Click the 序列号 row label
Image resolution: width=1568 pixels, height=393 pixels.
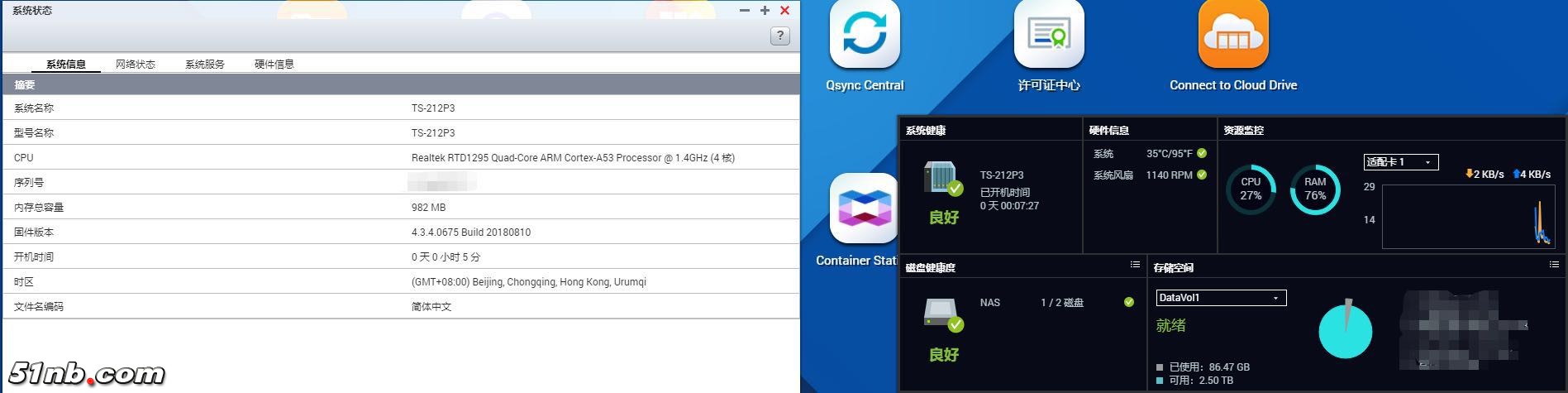pos(29,182)
